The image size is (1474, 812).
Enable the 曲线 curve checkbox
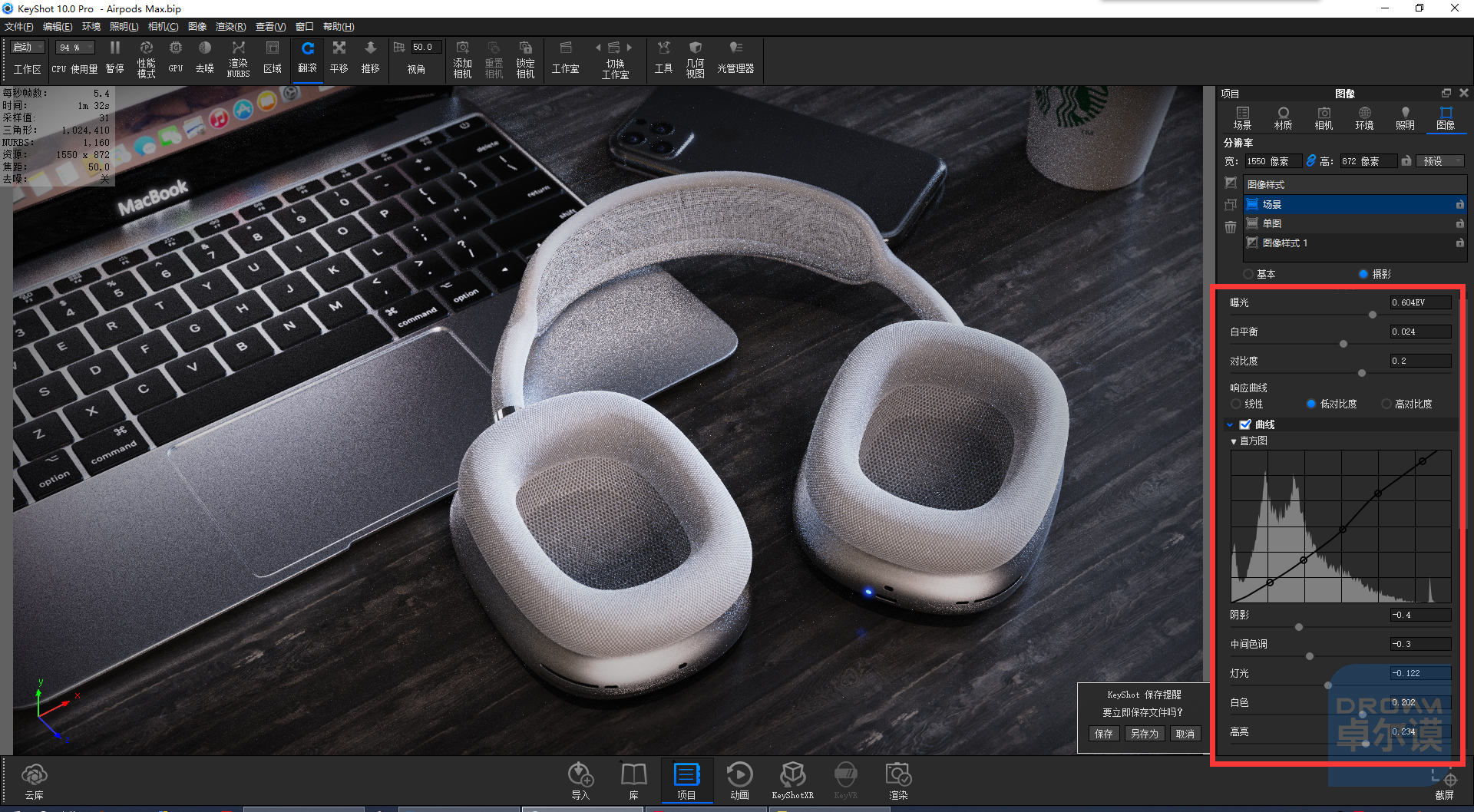click(1245, 424)
